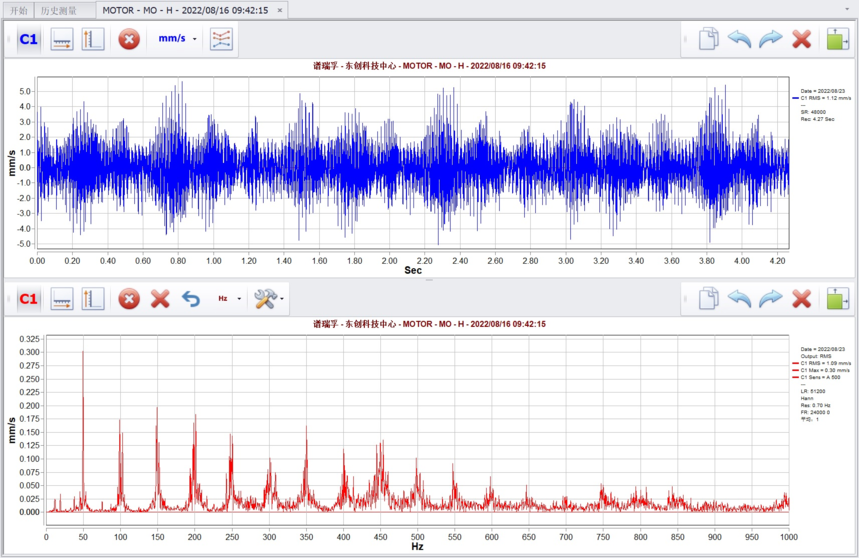Screen dimensions: 859x558
Task: Toggle vertical axis scale icon in spectrum toolbar
Action: coord(93,299)
